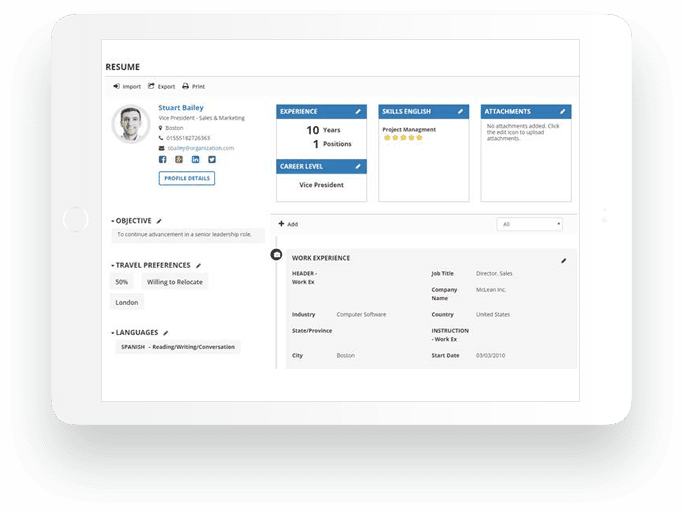Edit the Experience card
The height and width of the screenshot is (513, 683).
click(358, 111)
